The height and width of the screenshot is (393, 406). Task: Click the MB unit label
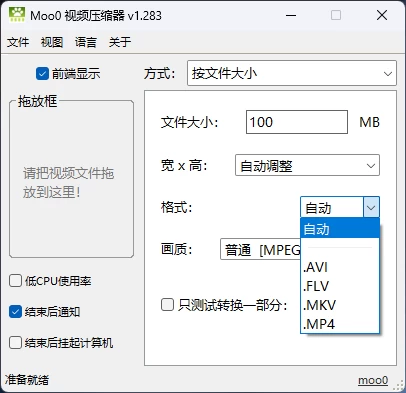coord(369,122)
